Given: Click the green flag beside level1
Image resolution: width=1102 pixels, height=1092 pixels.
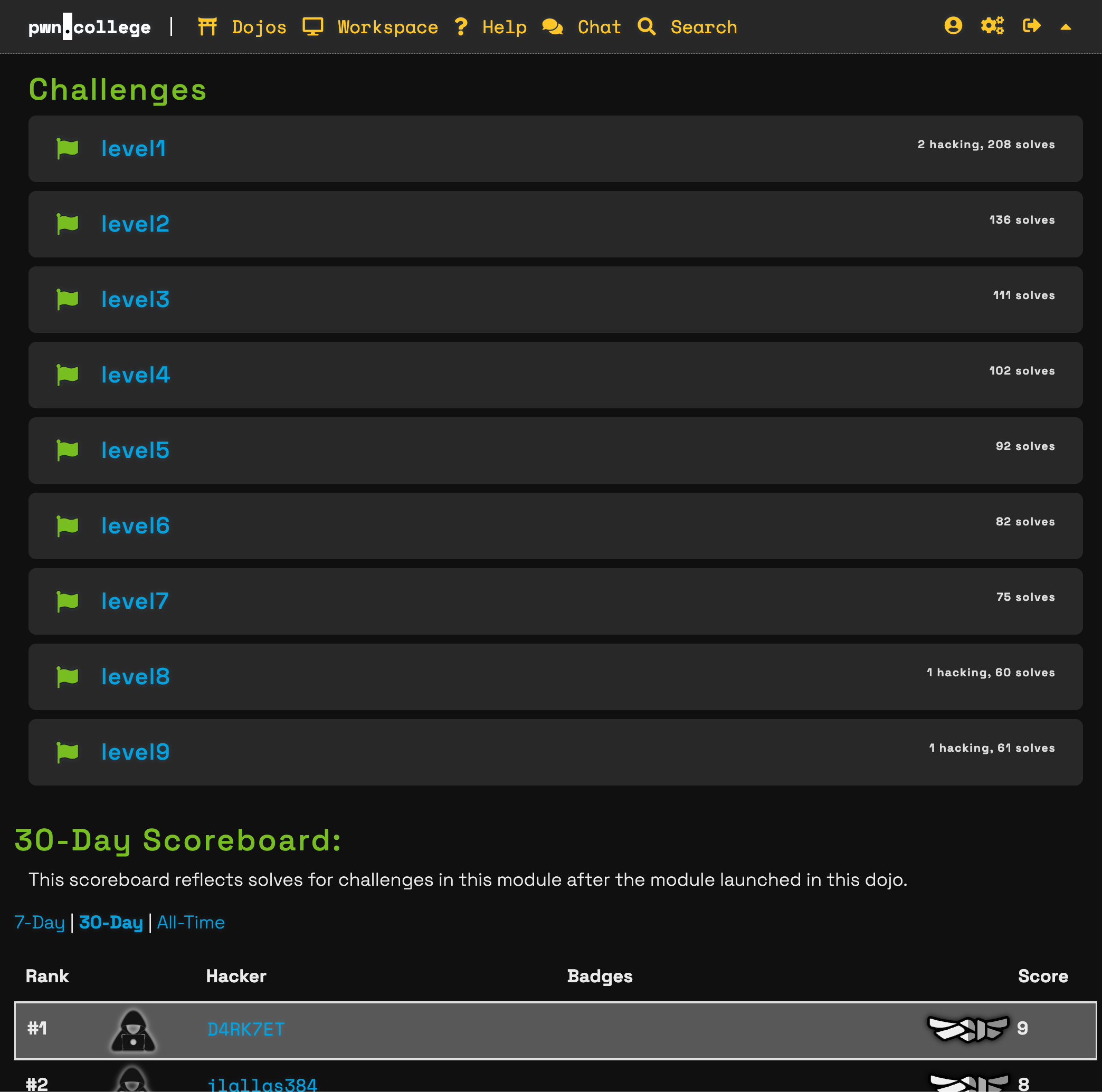Looking at the screenshot, I should coord(68,149).
